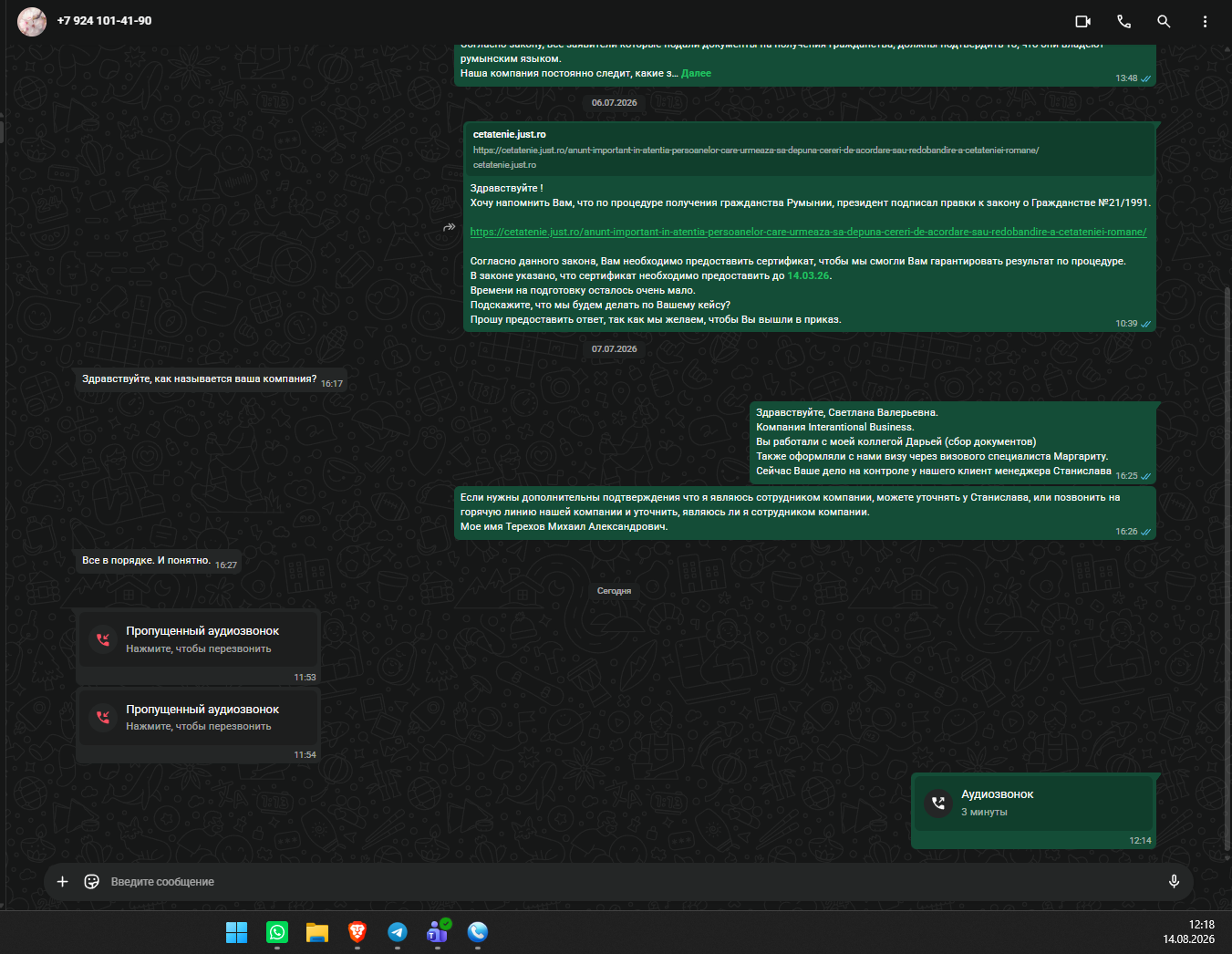1232x954 pixels.
Task: Open search in this conversation
Action: [1164, 21]
